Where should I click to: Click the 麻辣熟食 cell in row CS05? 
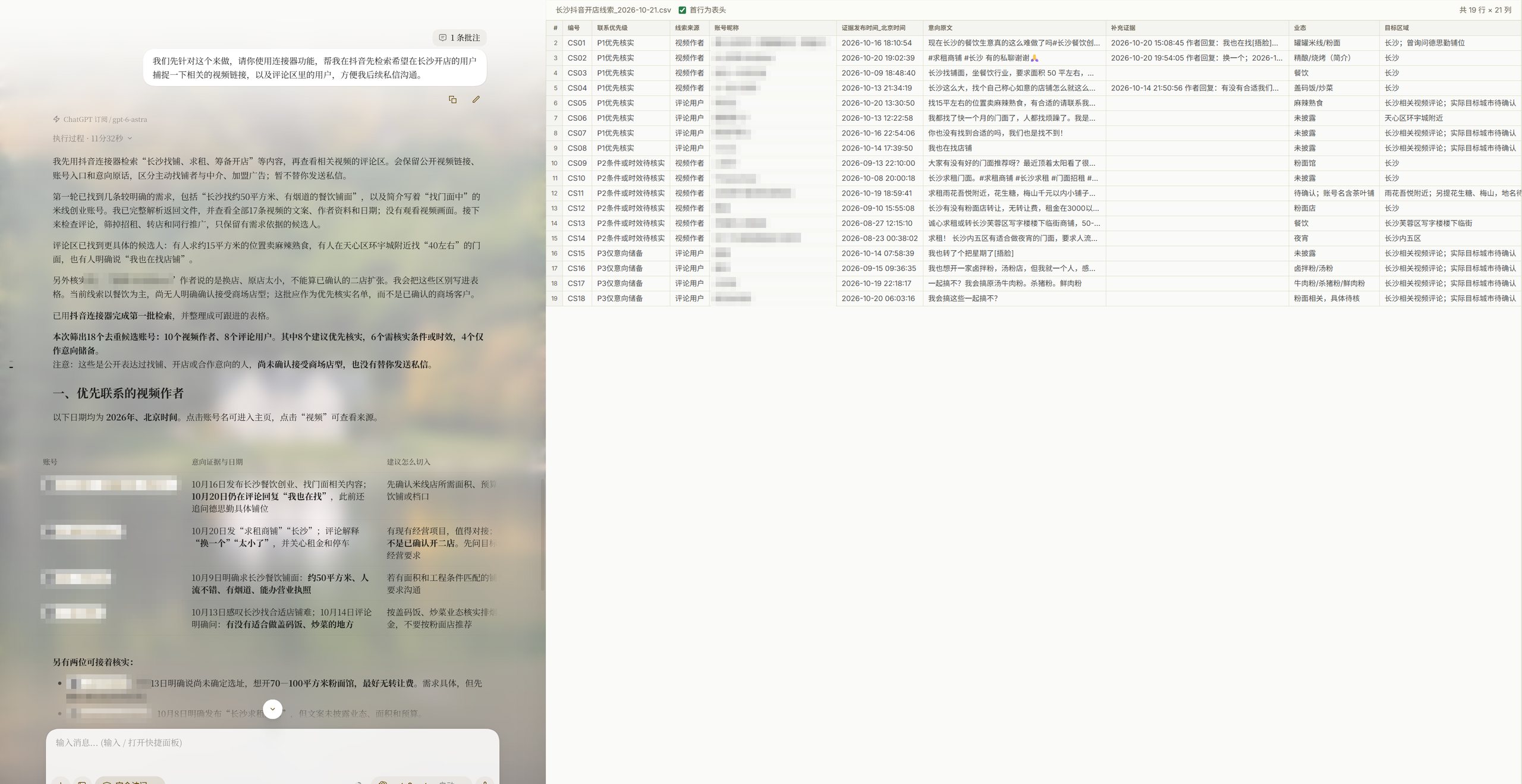pos(1334,103)
